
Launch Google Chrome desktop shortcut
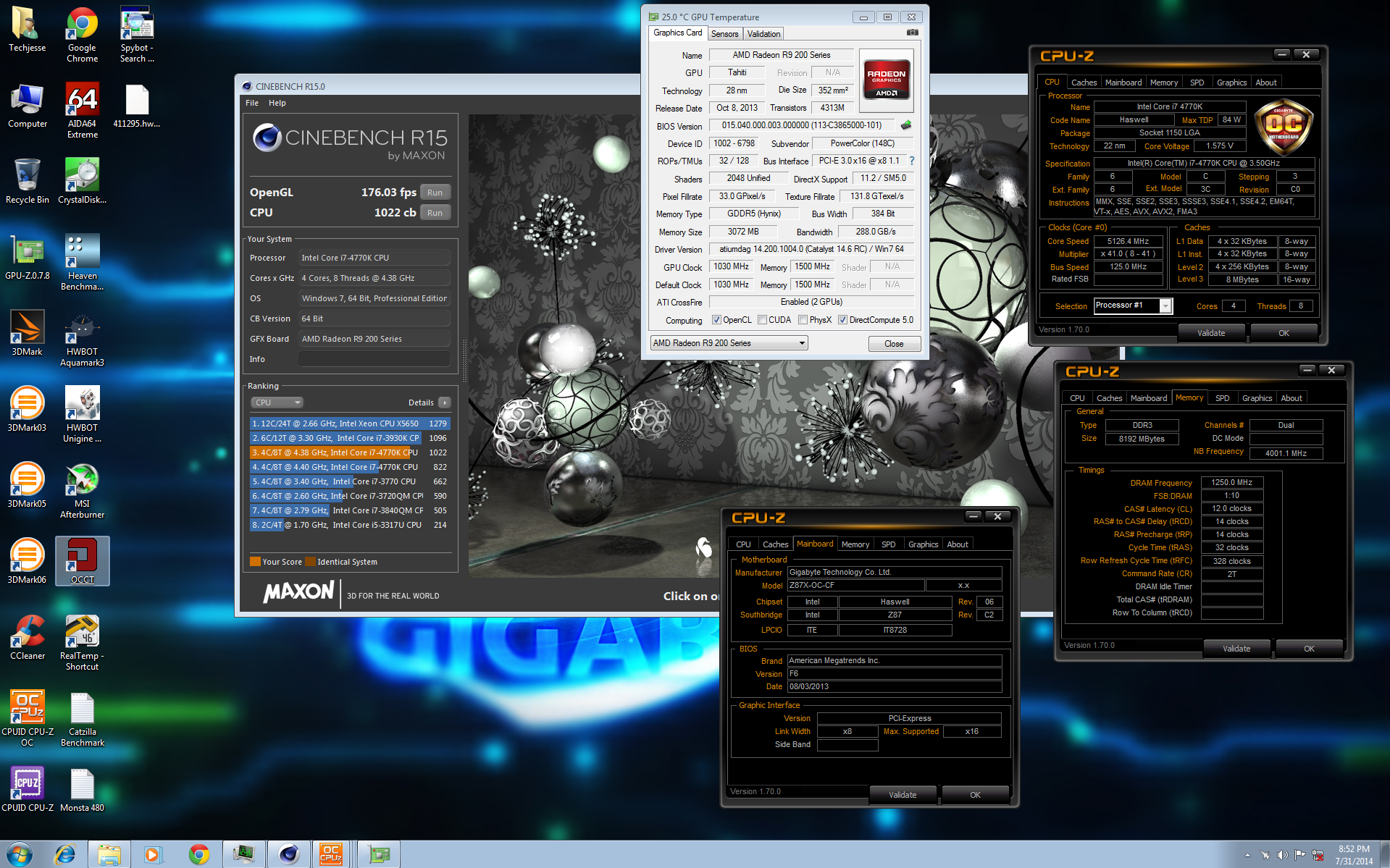click(82, 35)
